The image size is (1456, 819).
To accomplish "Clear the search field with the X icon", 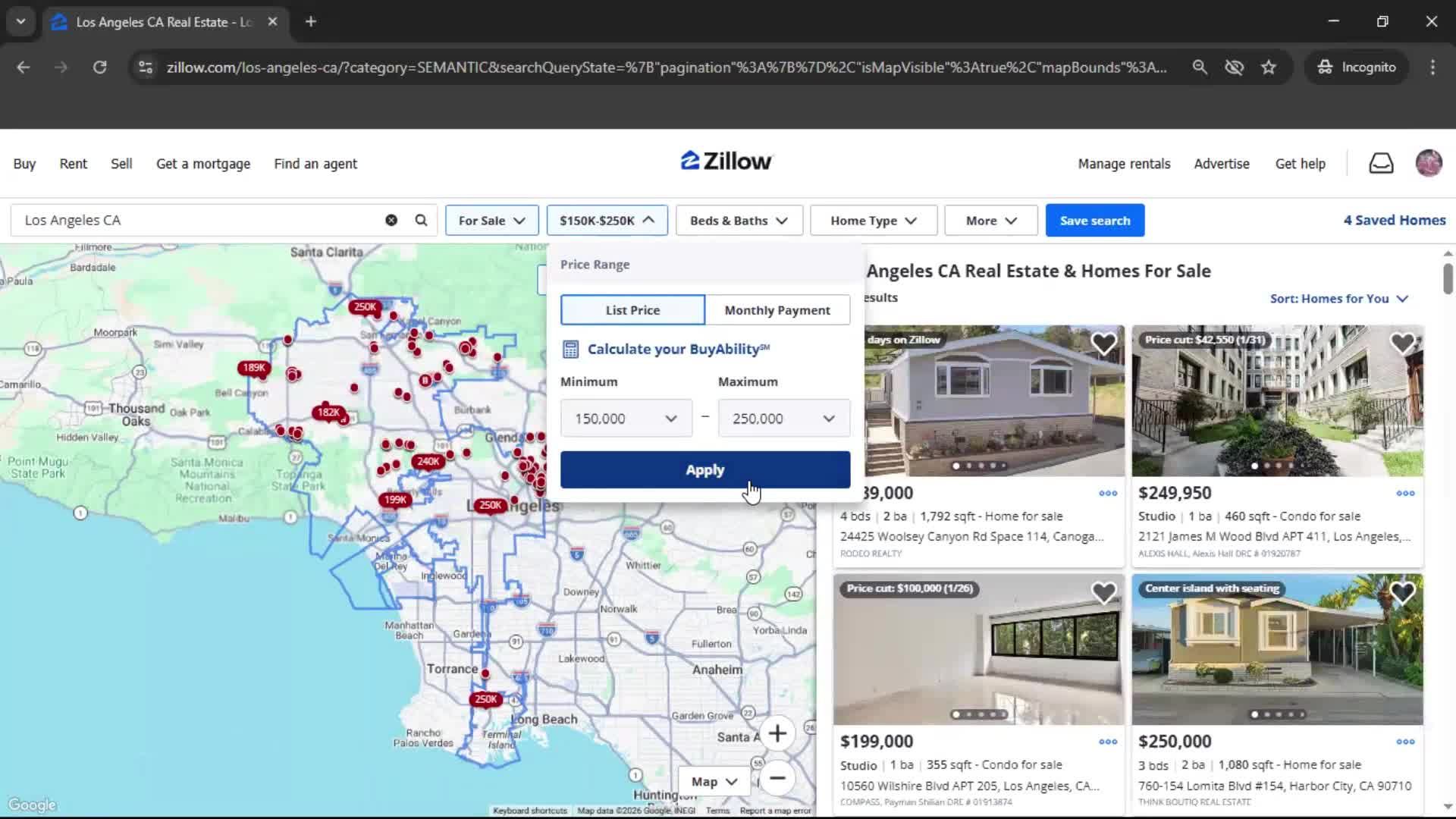I will [x=391, y=220].
